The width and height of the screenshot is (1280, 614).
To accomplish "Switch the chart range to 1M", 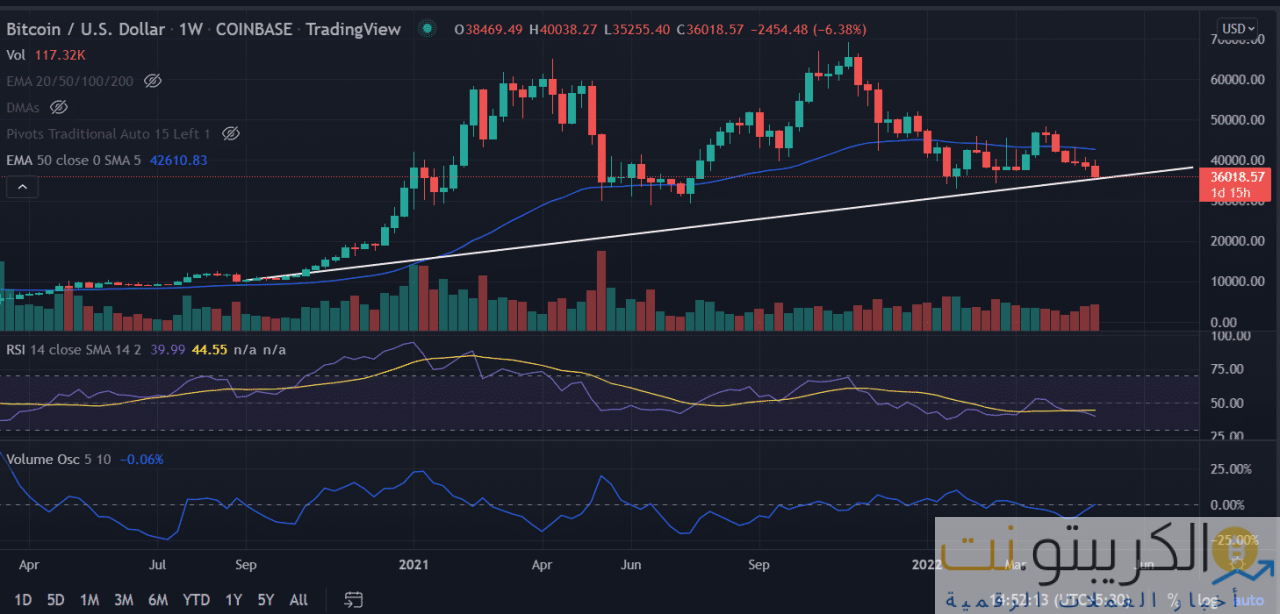I will [x=89, y=600].
